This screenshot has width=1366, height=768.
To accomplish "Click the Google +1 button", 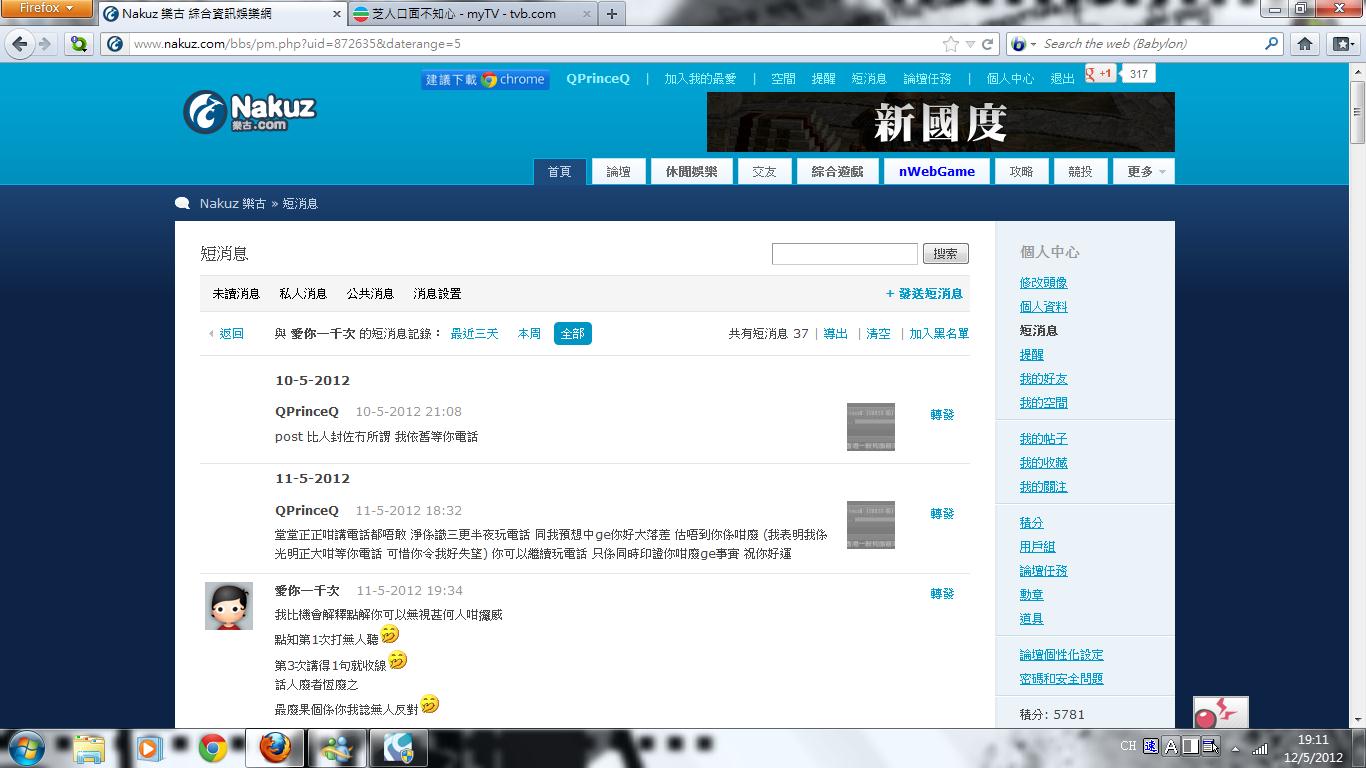I will coord(1100,73).
